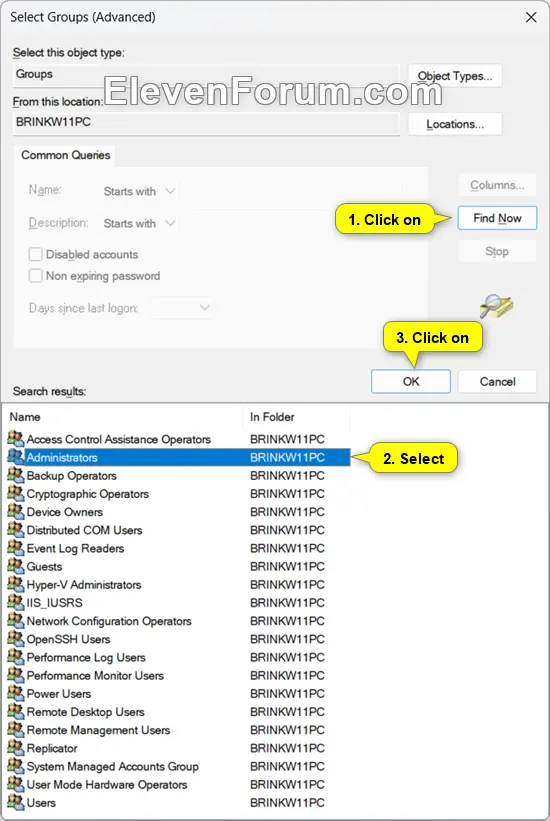Click the Backup Operators group icon
This screenshot has width=550, height=821.
16,475
